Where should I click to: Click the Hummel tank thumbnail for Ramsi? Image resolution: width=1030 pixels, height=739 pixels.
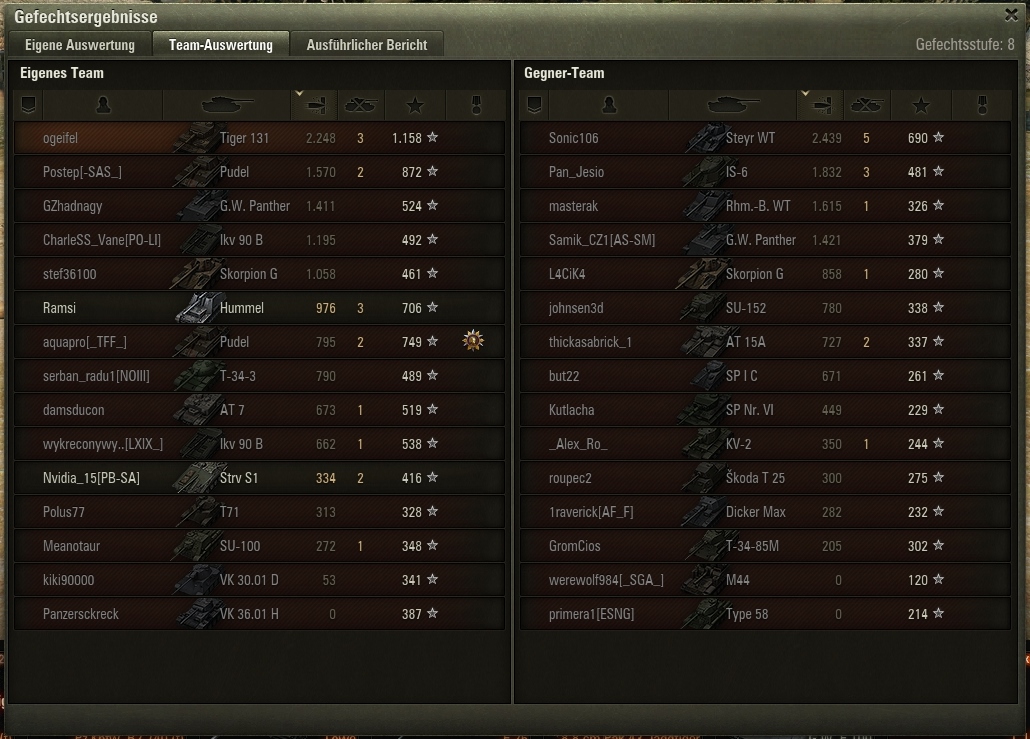(x=197, y=307)
